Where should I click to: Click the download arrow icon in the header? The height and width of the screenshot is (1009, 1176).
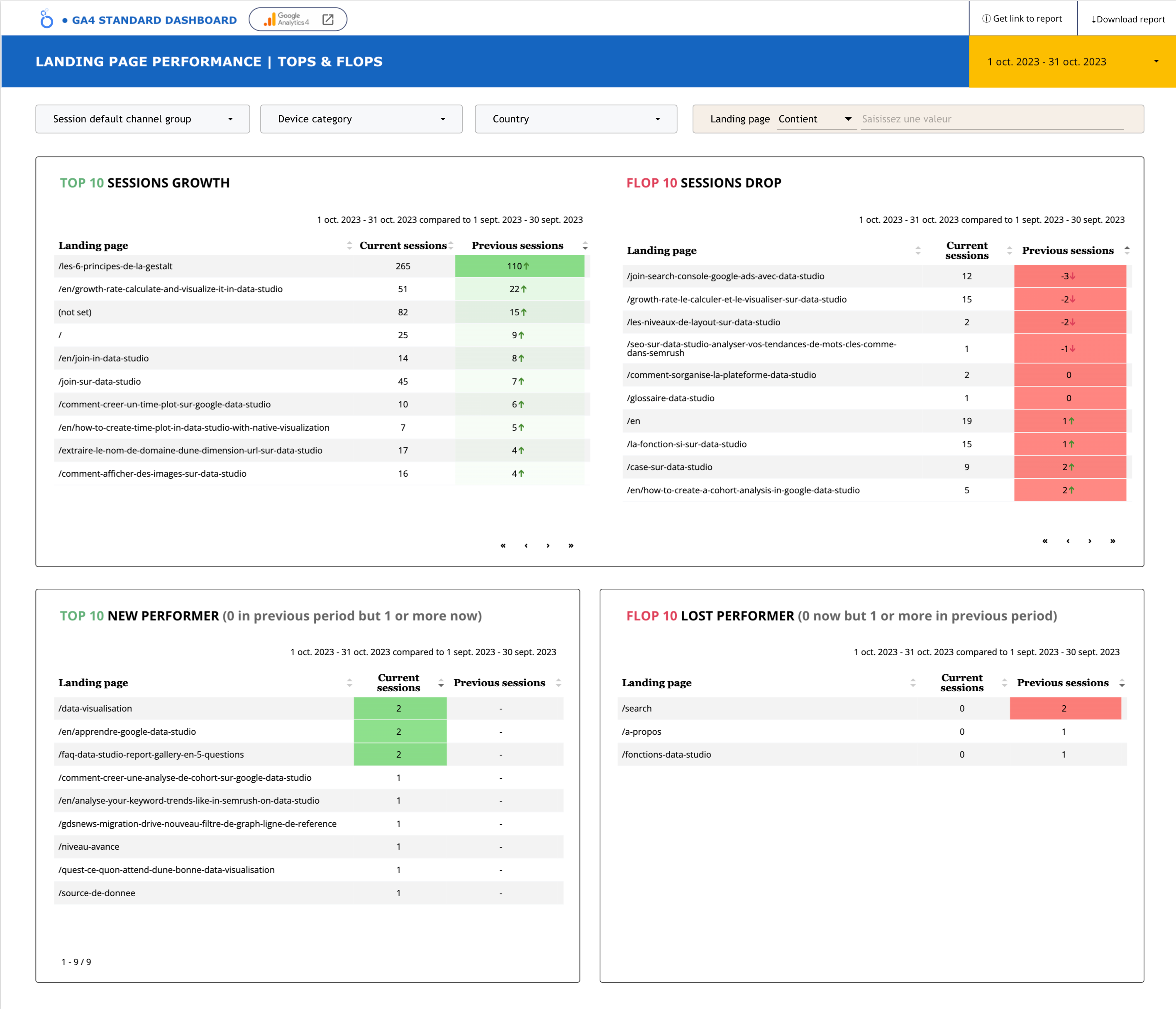[x=1093, y=19]
